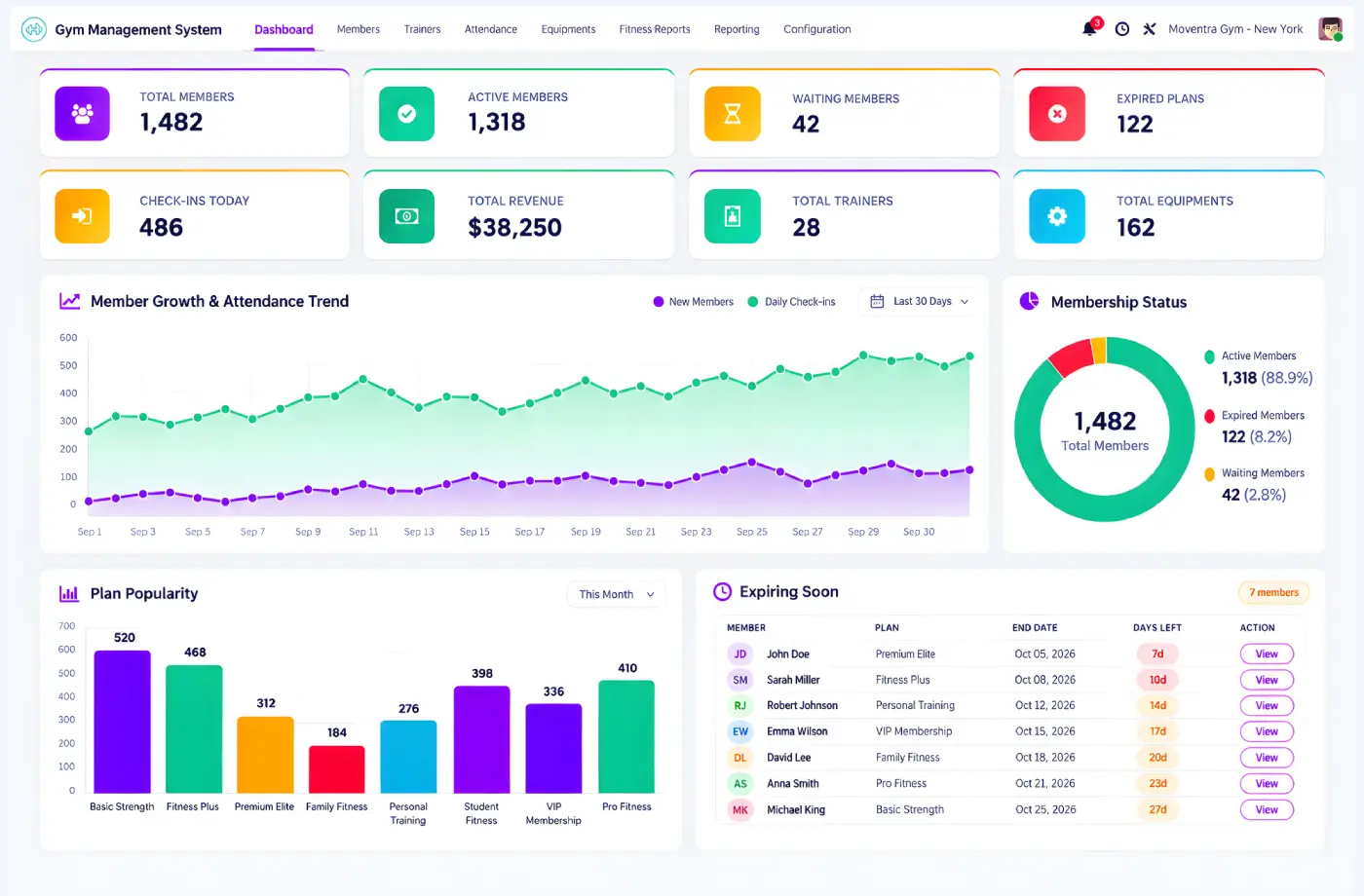This screenshot has width=1364, height=896.
Task: Click the tools icon beside the clock
Action: (x=1150, y=29)
